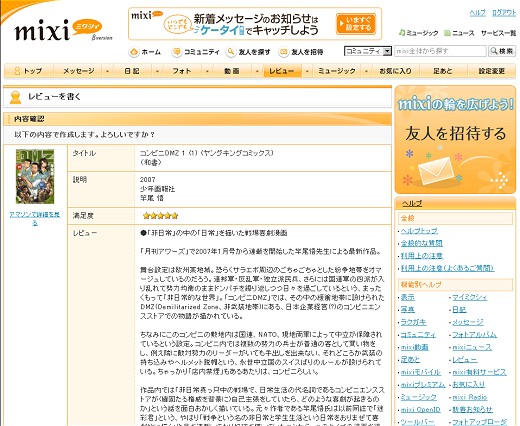Image resolution: width=520 pixels, height=426 pixels.
Task: Click the コンビニDMZ book cover thumbnail
Action: click(x=35, y=176)
